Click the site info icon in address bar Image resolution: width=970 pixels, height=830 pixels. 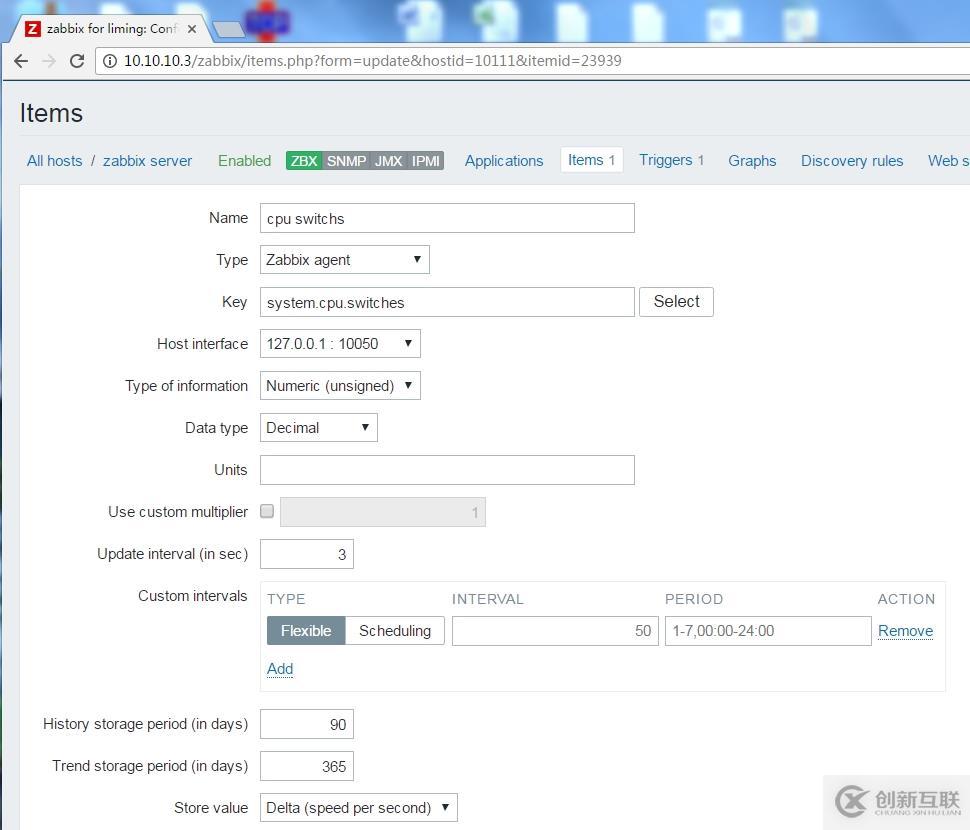tap(109, 61)
